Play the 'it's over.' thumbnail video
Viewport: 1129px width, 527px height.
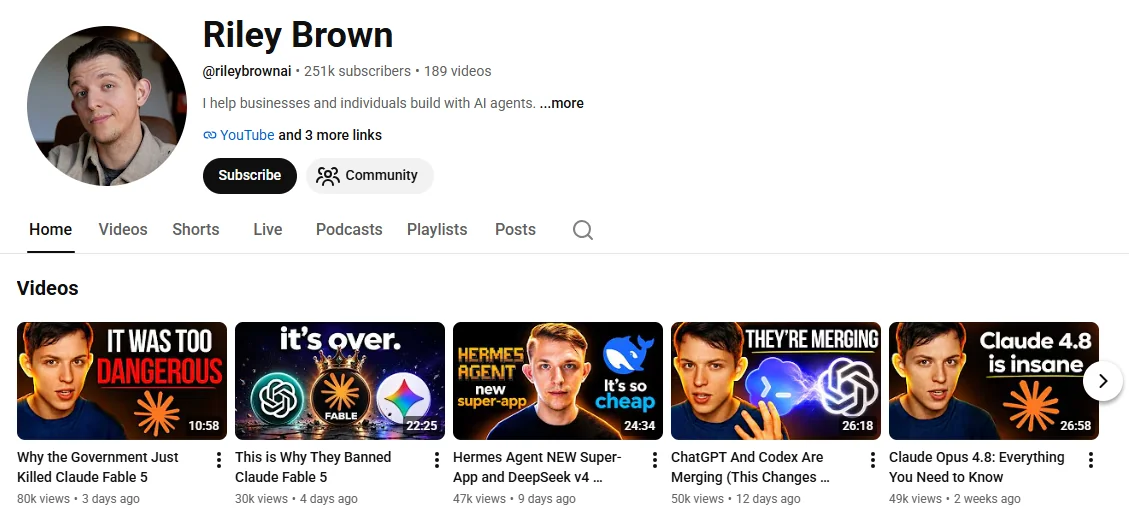pos(340,381)
